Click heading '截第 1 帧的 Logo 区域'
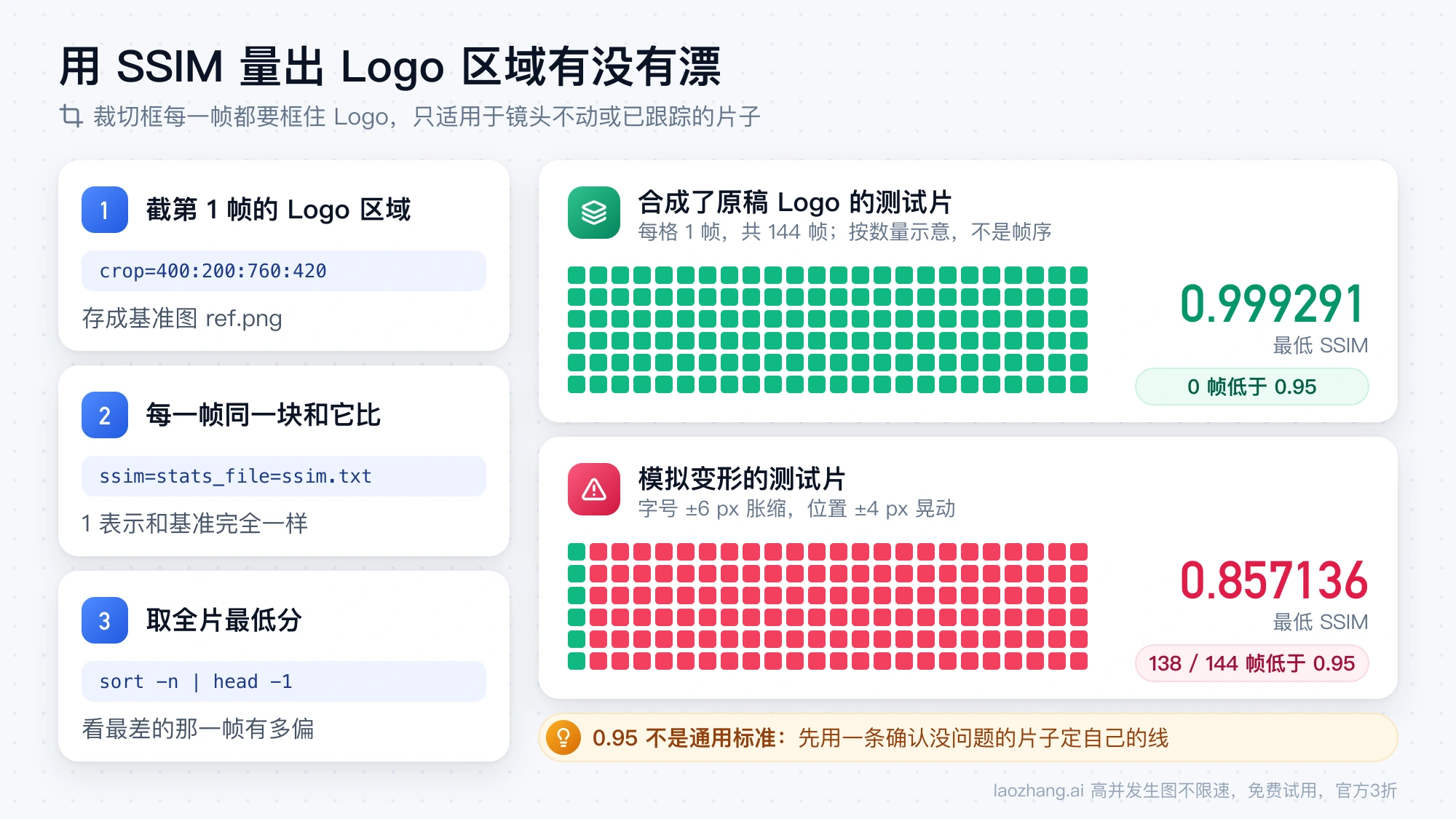 point(278,210)
